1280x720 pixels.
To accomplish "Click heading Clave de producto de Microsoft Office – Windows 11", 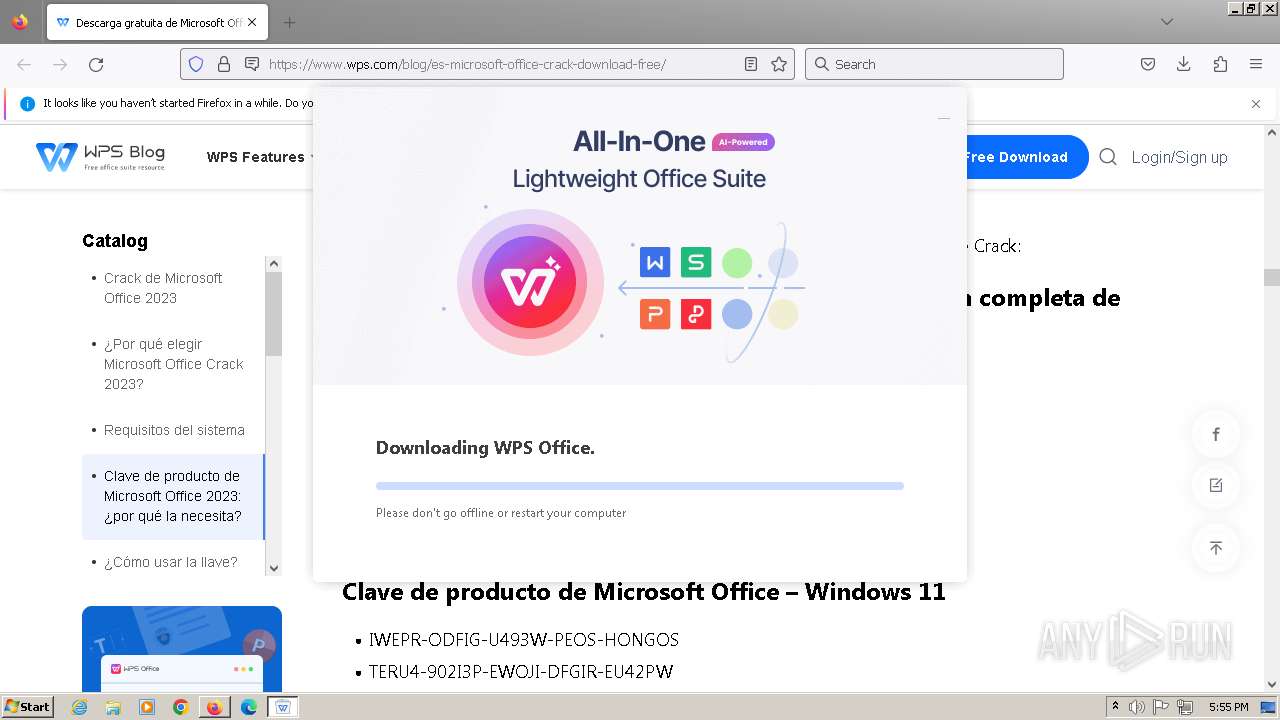I will point(644,592).
